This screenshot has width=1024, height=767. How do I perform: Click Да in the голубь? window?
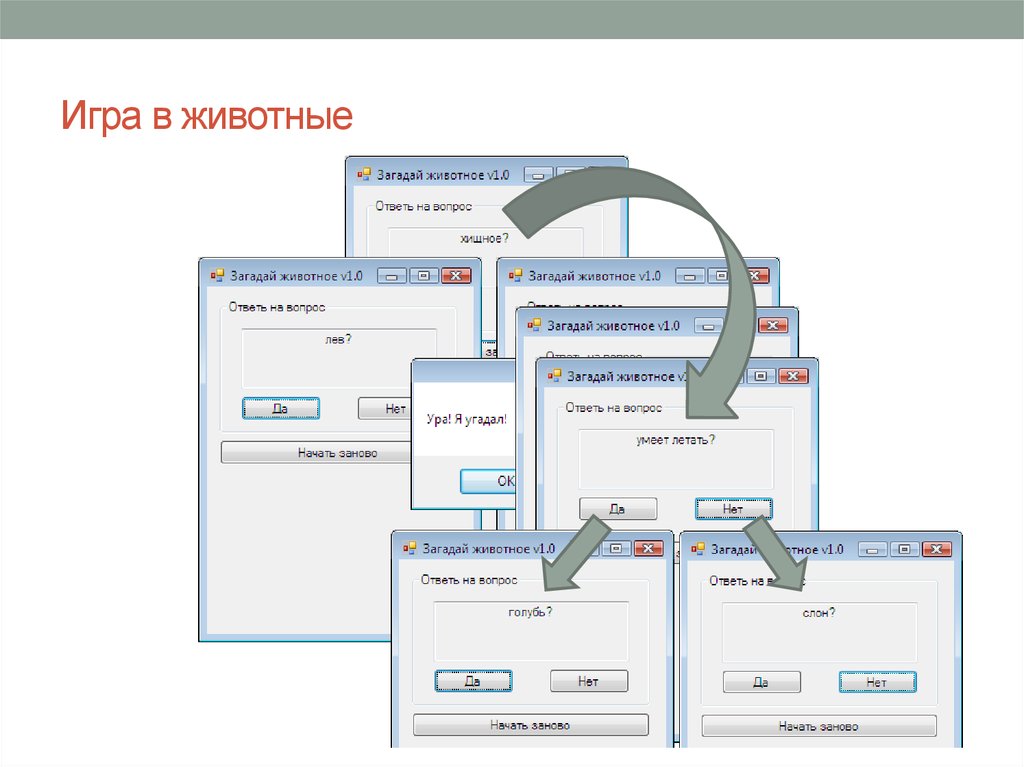click(x=473, y=681)
